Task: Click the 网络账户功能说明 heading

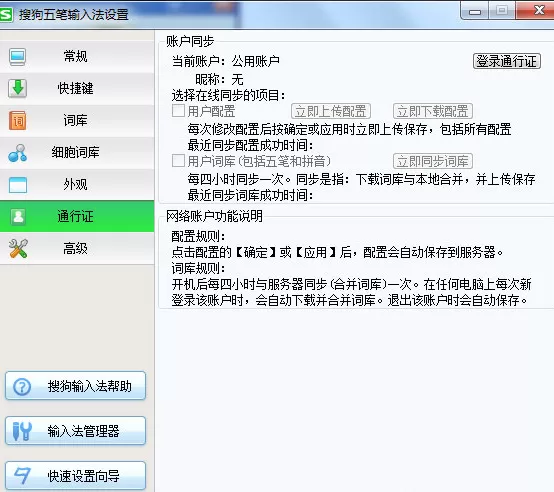Action: (x=214, y=216)
